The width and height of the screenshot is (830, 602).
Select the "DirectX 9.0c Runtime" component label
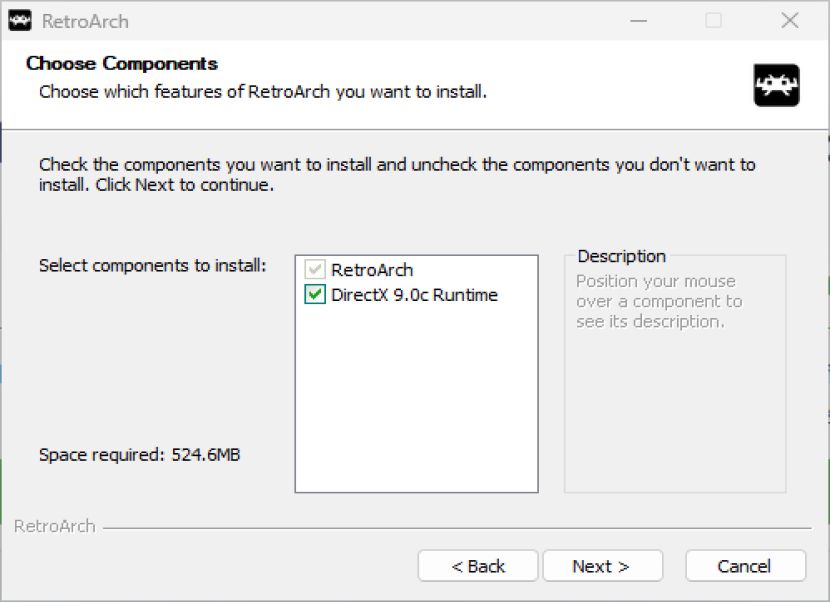point(414,295)
